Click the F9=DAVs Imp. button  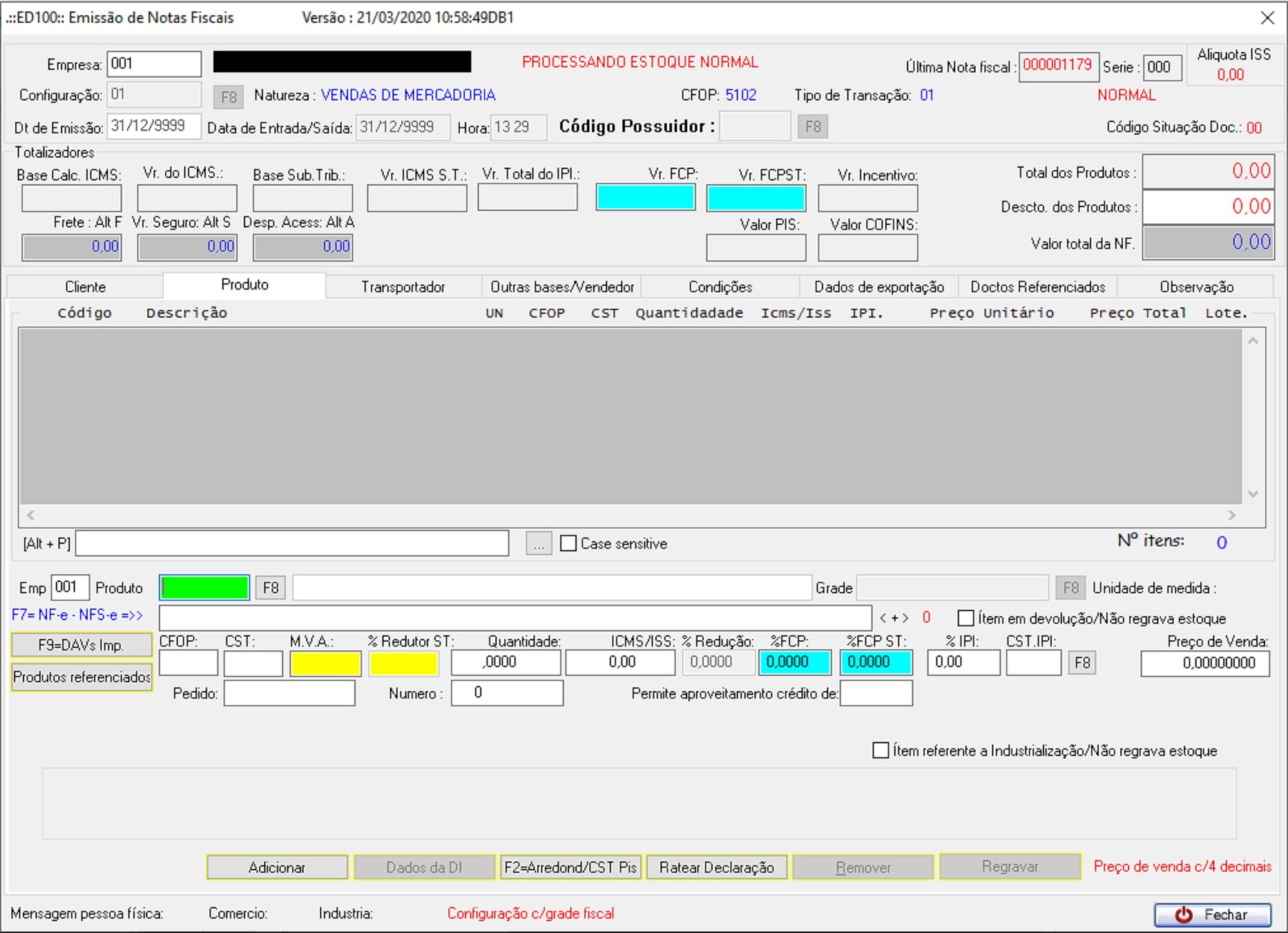point(81,645)
